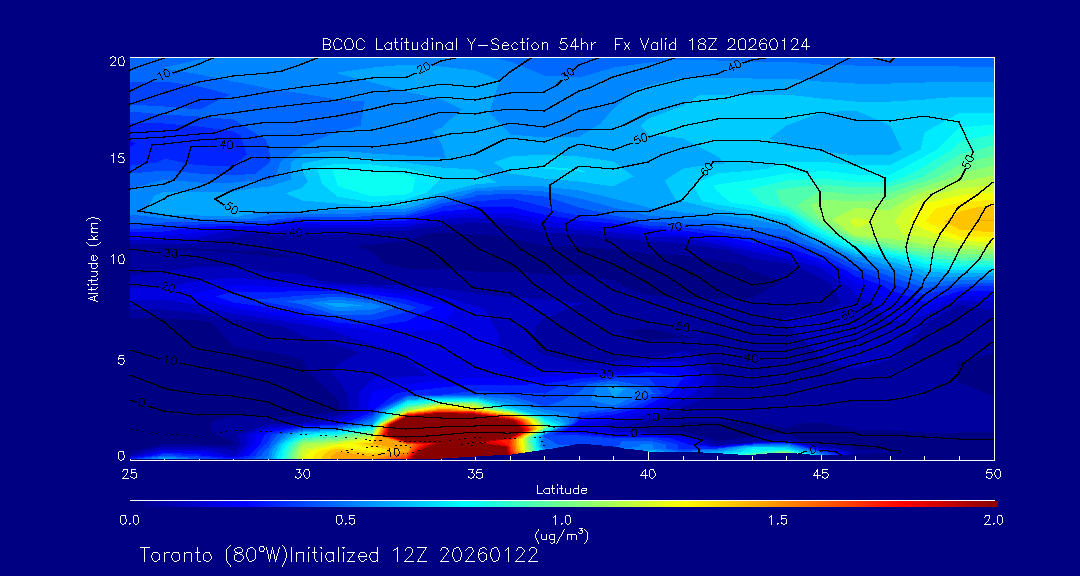
Task: Pick the 1.5 label on the color scale
Action: tap(778, 520)
